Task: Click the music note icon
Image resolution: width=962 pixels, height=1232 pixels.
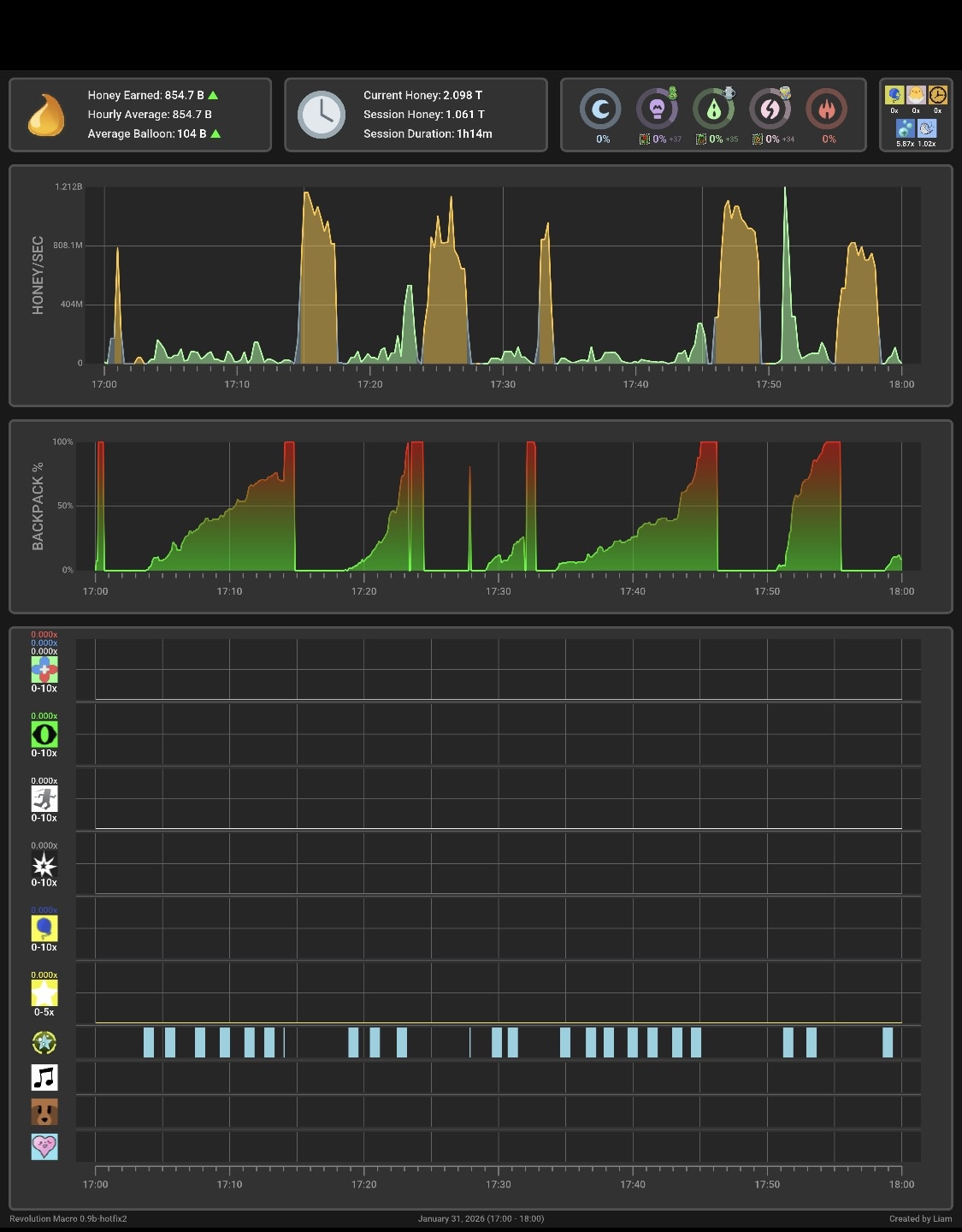Action: (44, 1077)
